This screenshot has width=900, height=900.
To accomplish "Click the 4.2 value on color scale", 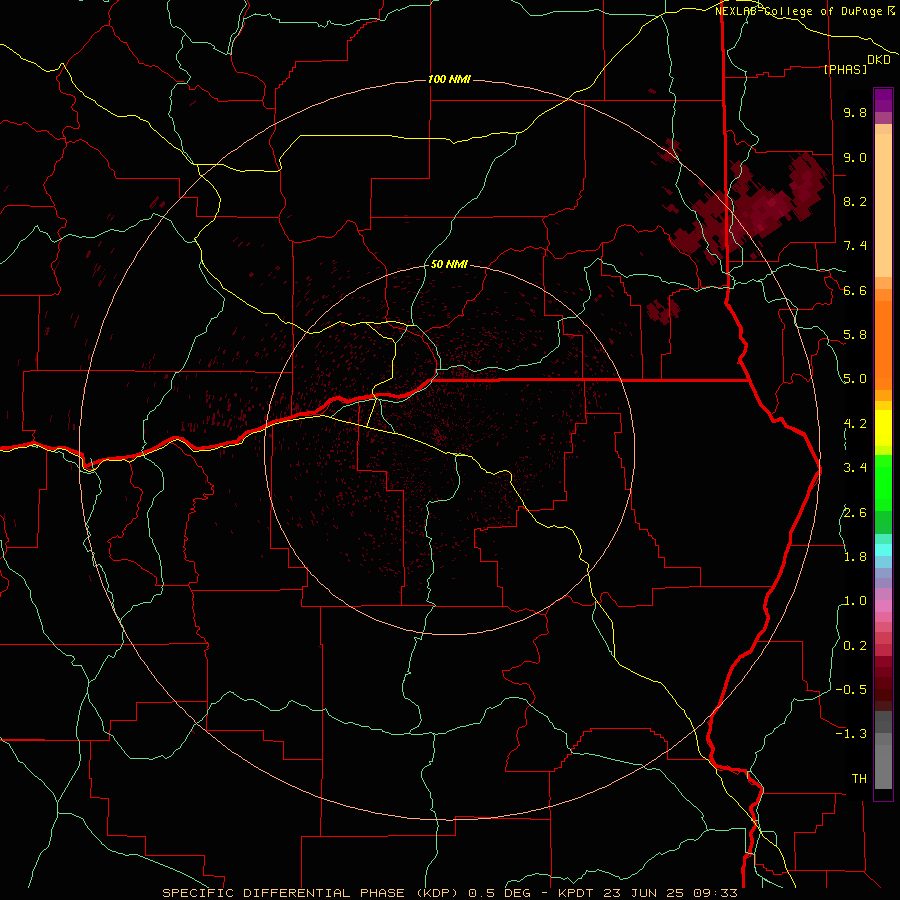I will pos(855,424).
